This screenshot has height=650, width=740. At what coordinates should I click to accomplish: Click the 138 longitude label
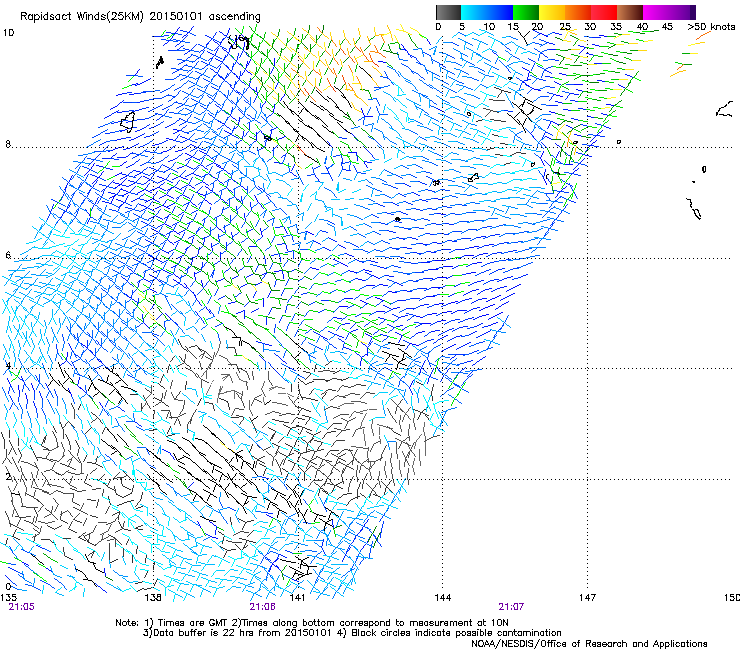click(x=153, y=598)
